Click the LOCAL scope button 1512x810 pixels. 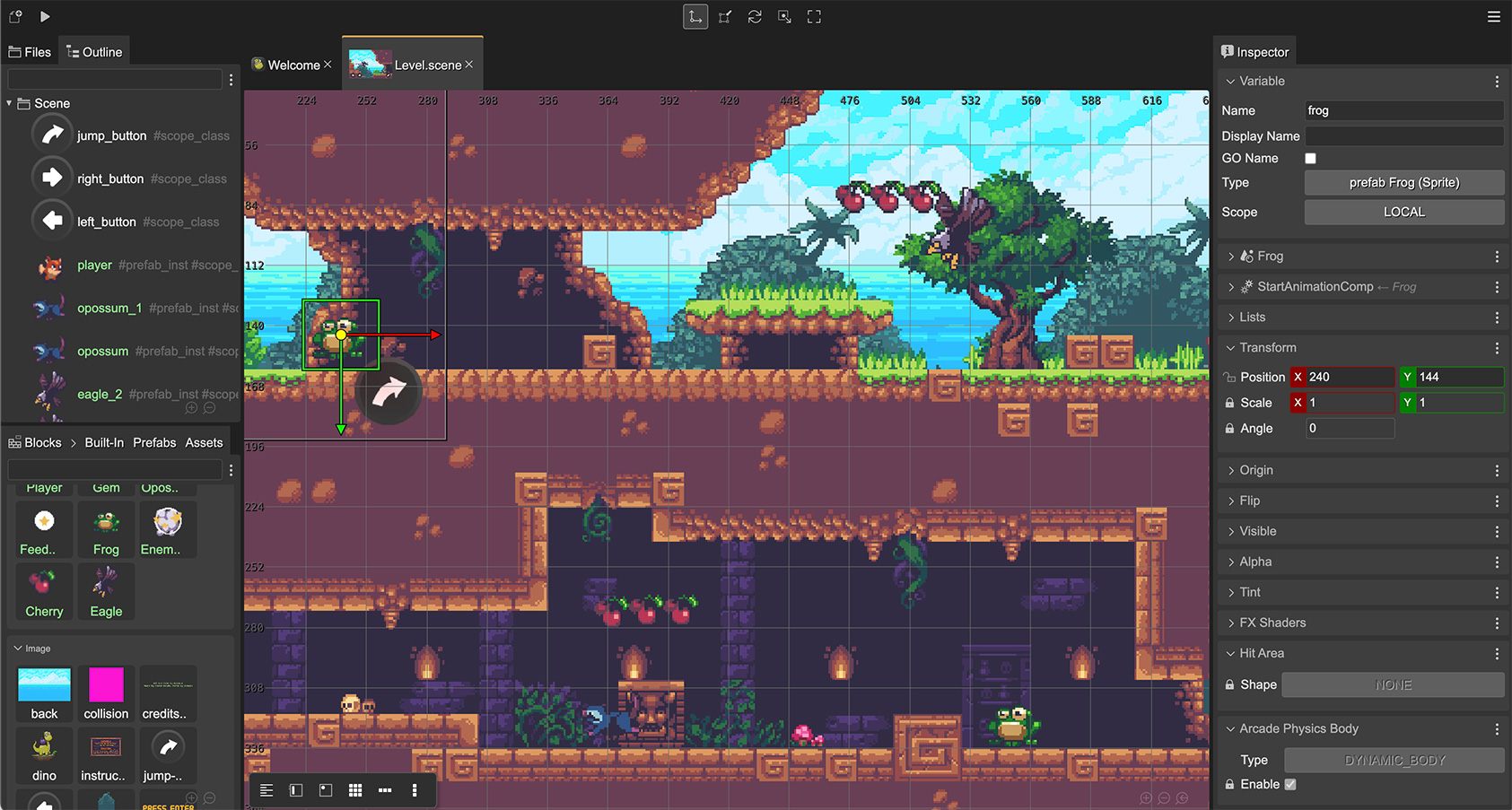pos(1403,212)
